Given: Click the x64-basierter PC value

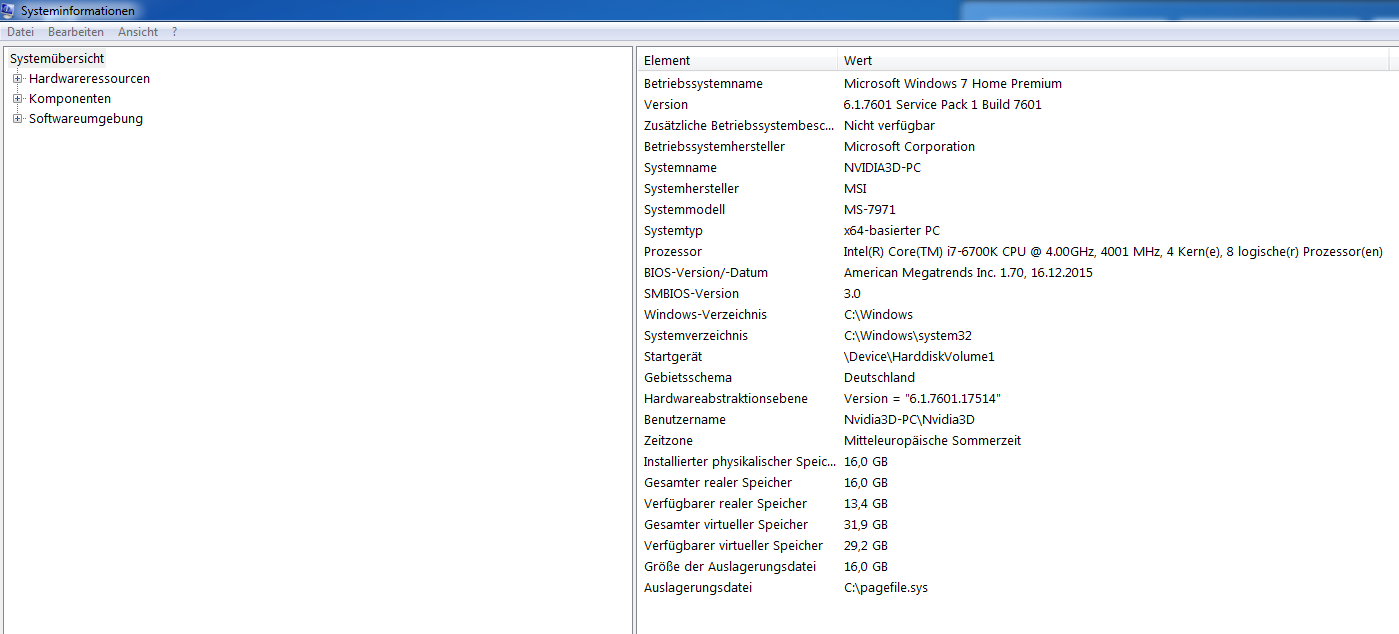Looking at the screenshot, I should (892, 231).
